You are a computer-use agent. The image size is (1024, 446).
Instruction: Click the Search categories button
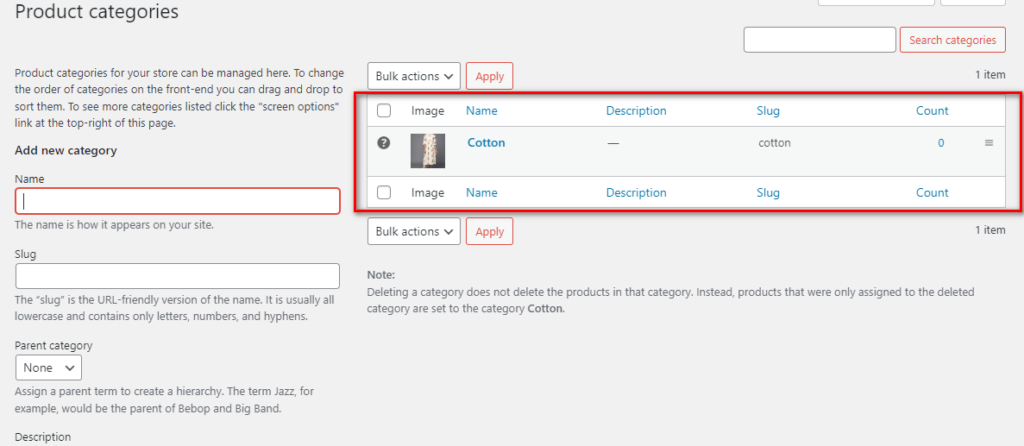pyautogui.click(x=952, y=40)
